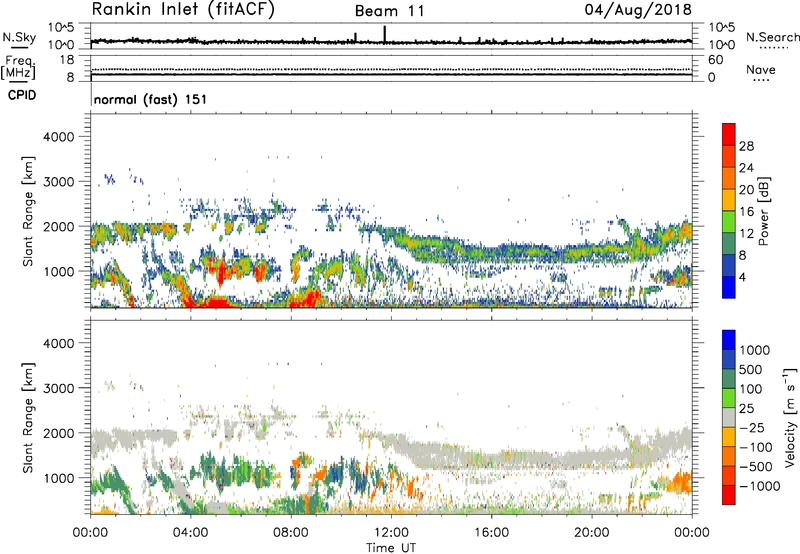Viewport: 800px width, 554px height.
Task: Click the blue bottom of the power colorbar
Action: pos(729,287)
